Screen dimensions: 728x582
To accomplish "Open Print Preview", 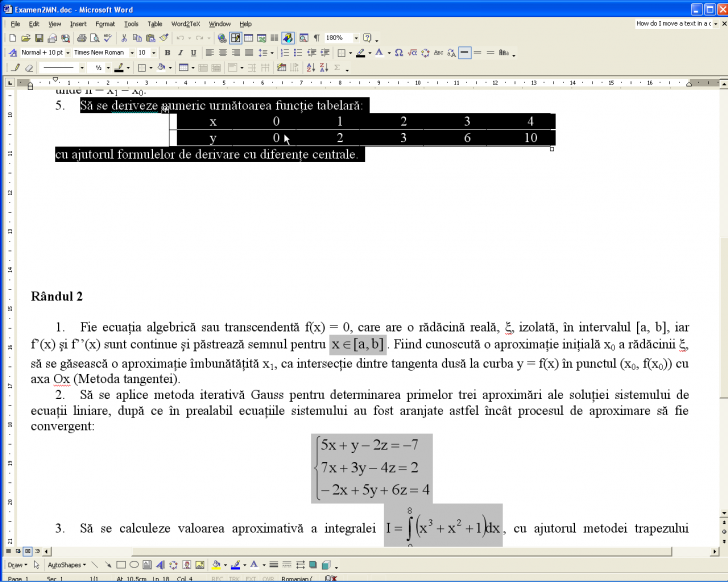I will [95, 38].
